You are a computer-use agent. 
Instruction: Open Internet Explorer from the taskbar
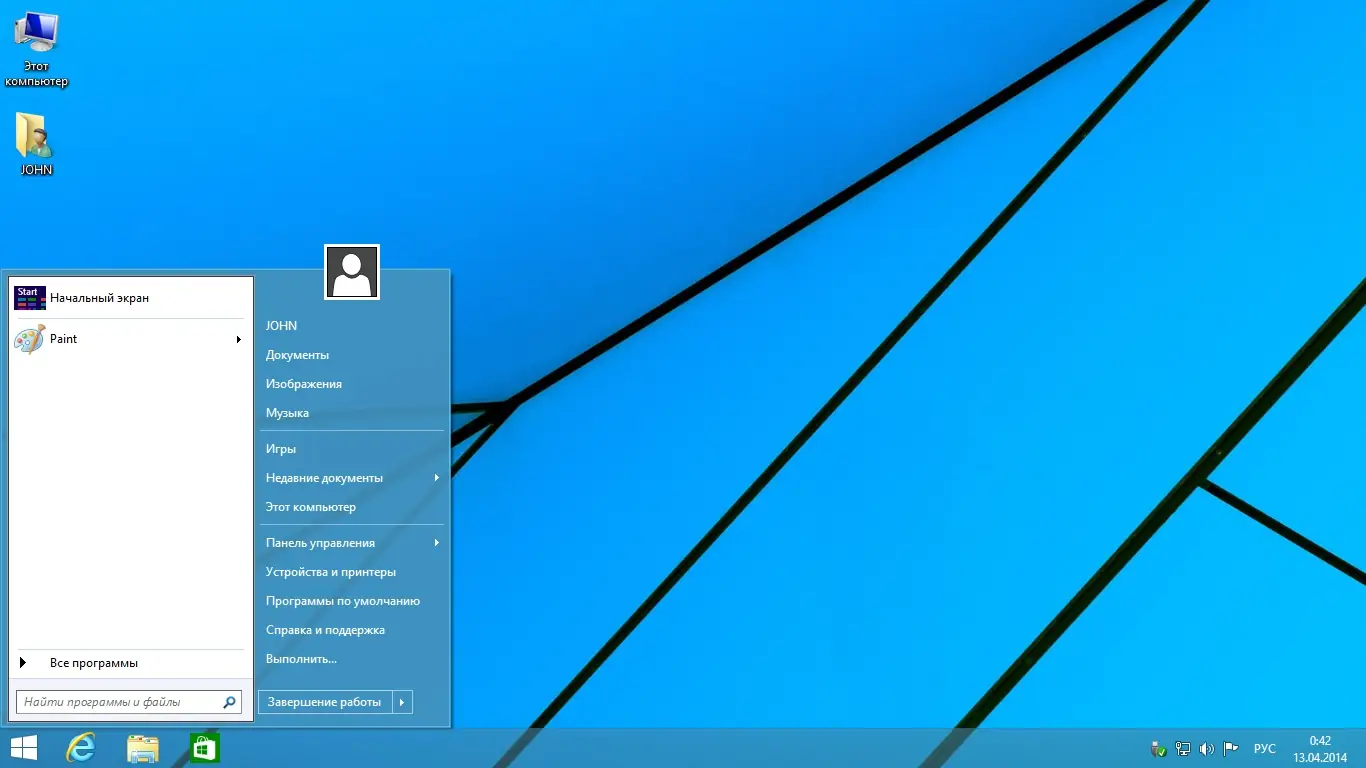click(x=80, y=748)
